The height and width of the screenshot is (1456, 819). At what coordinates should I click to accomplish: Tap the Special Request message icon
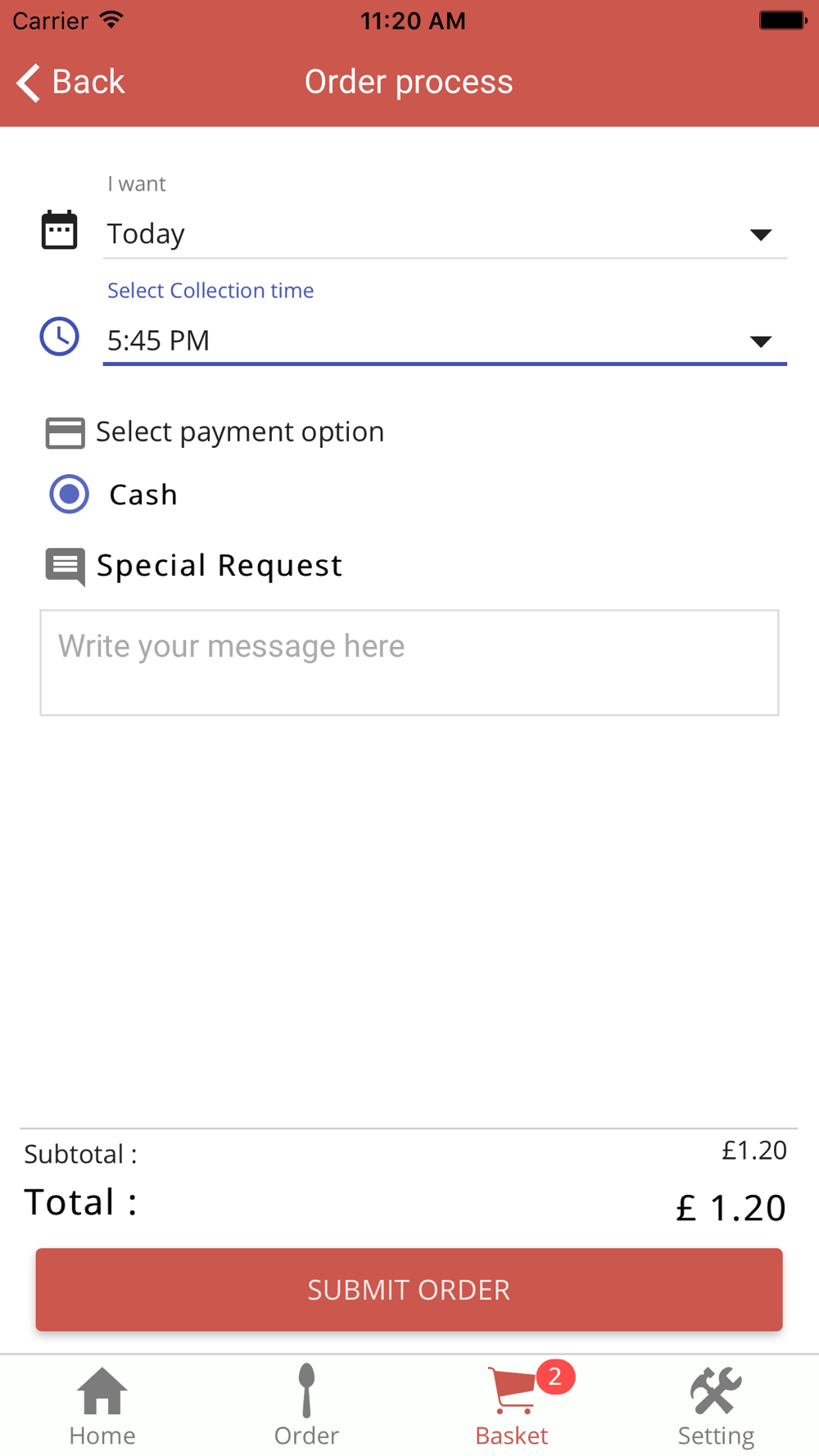pyautogui.click(x=65, y=567)
